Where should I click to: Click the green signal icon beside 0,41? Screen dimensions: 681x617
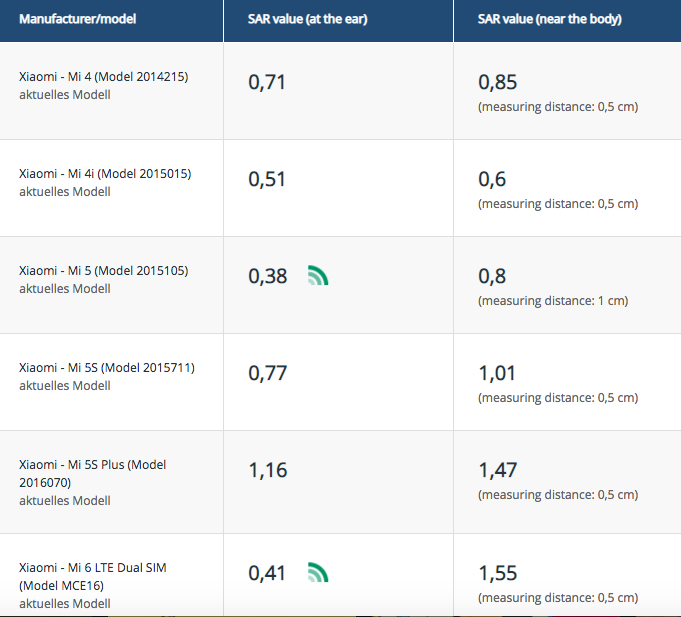[317, 573]
